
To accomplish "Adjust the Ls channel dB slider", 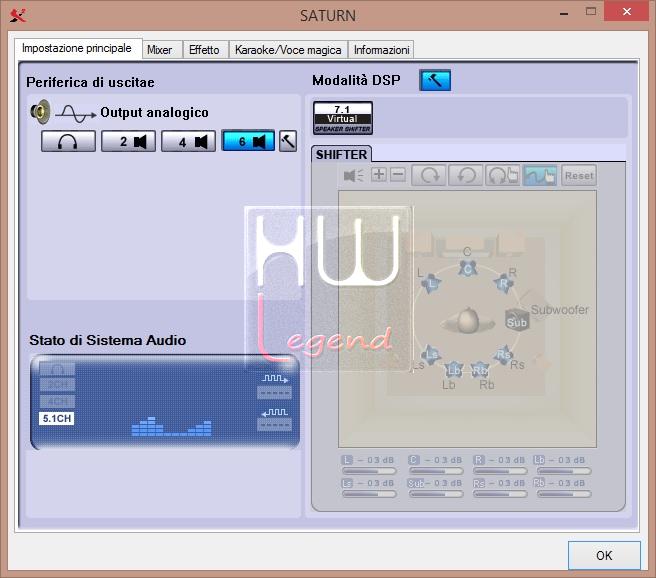I will click(x=369, y=494).
